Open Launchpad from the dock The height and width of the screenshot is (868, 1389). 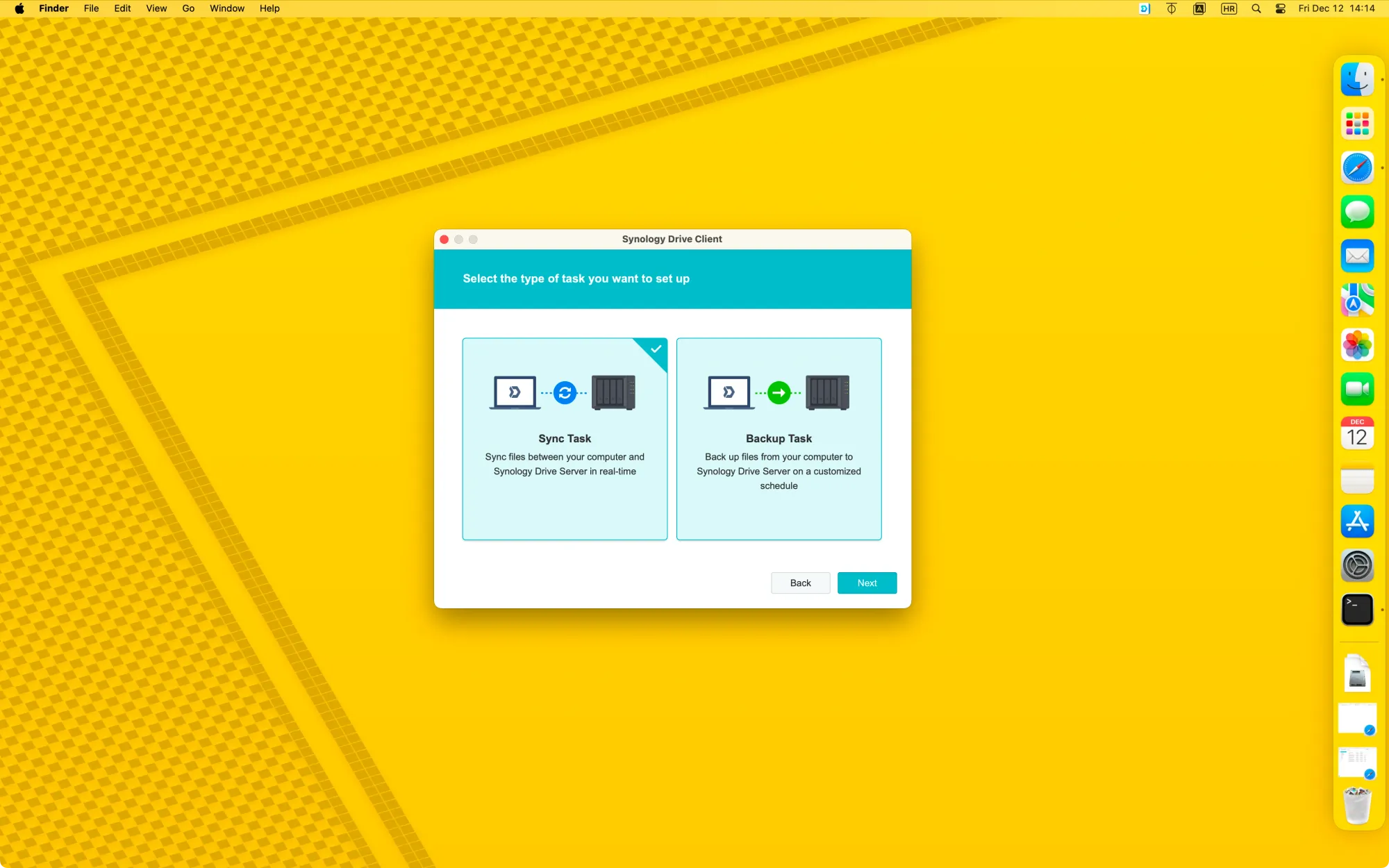pyautogui.click(x=1356, y=124)
